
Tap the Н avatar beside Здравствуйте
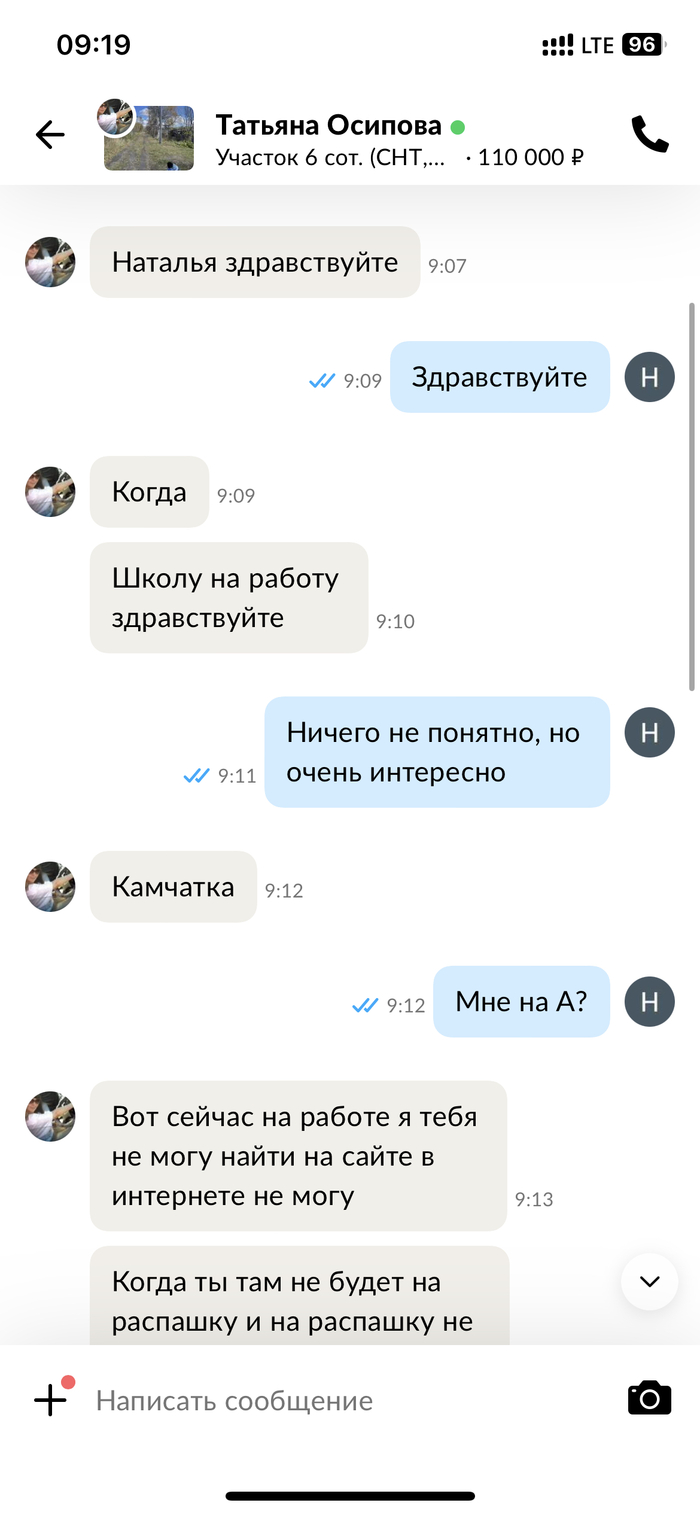click(x=650, y=377)
